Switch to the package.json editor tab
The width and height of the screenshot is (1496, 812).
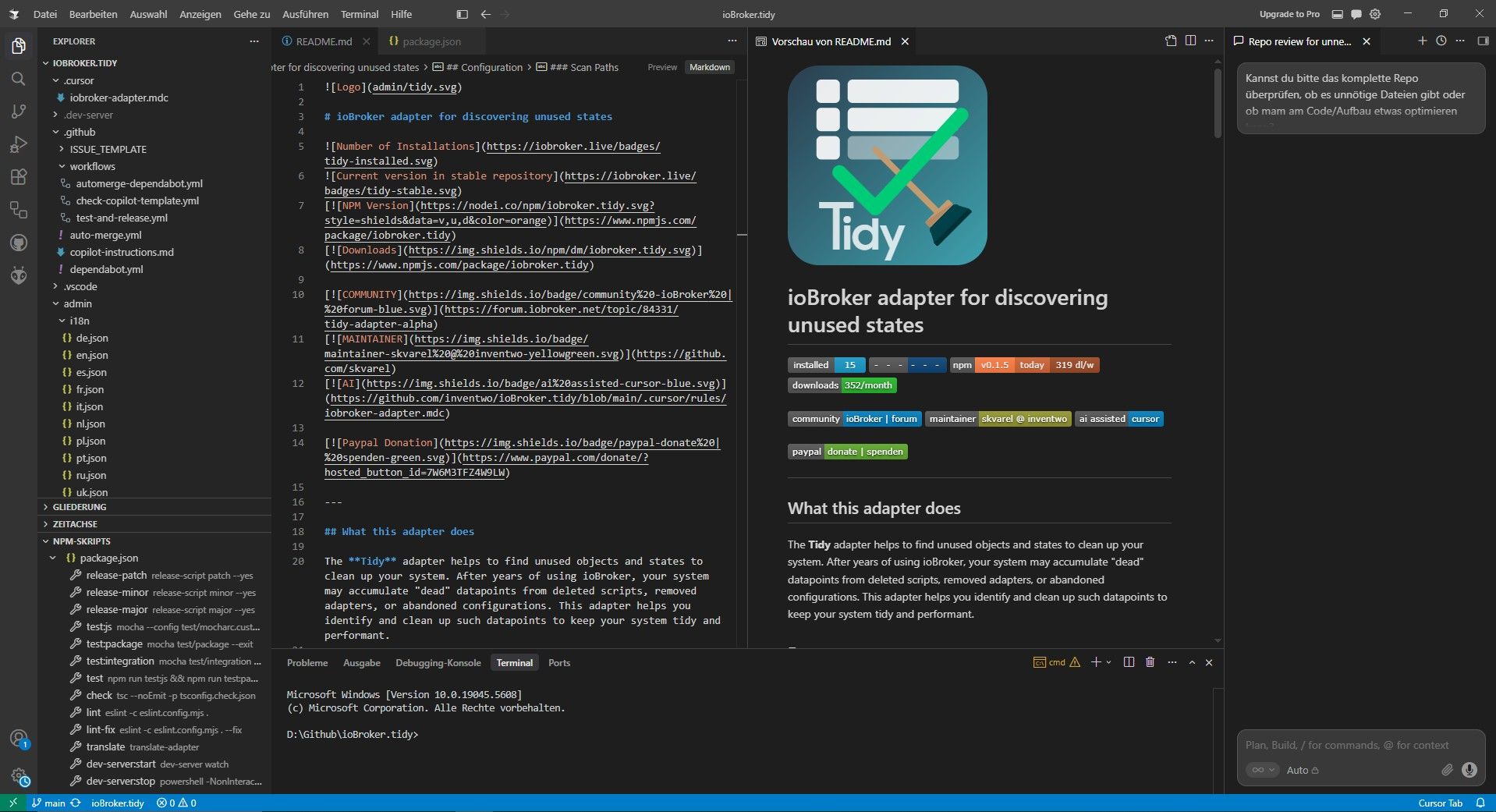431,41
